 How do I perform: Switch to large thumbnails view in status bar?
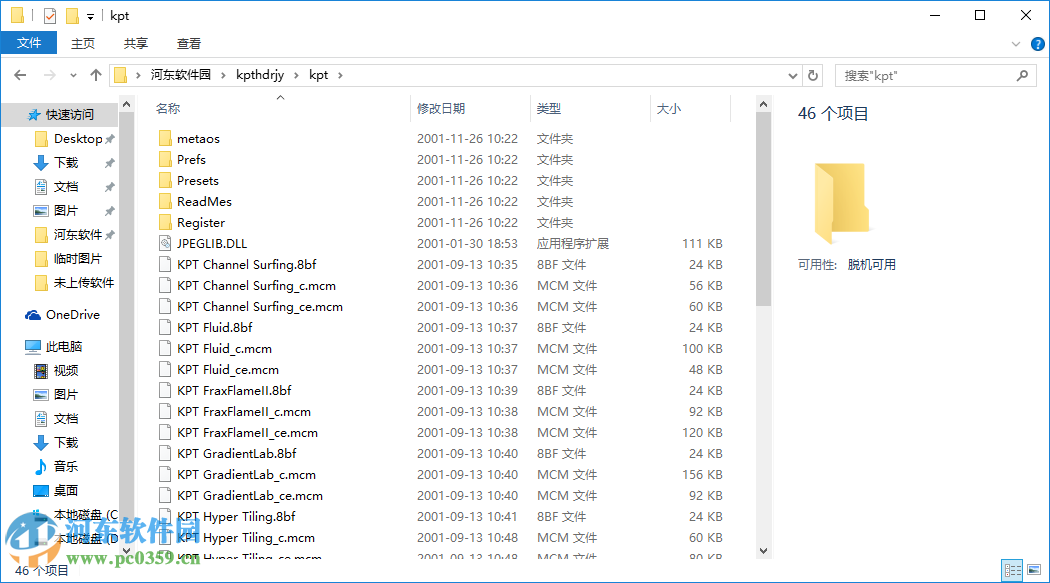coord(1034,569)
